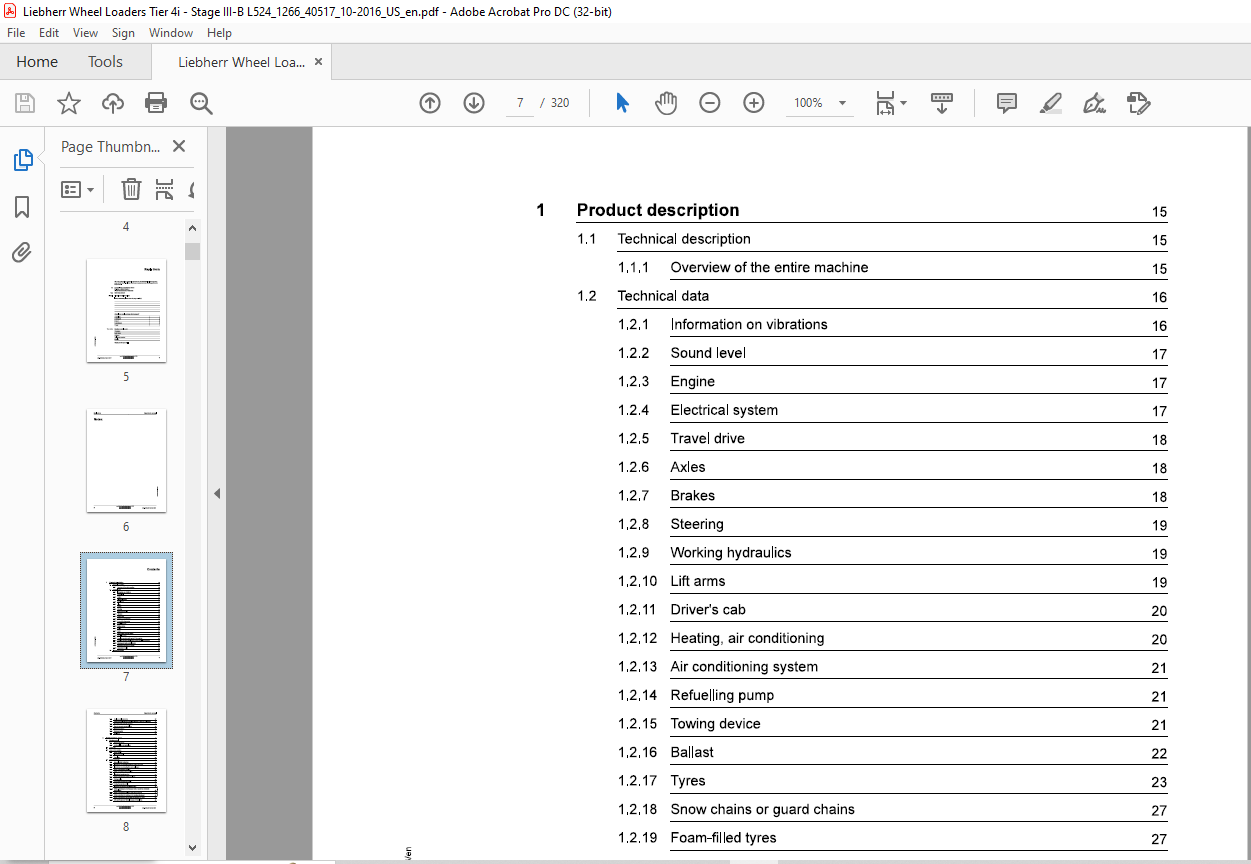
Task: Add a sticky note comment
Action: tap(1007, 103)
